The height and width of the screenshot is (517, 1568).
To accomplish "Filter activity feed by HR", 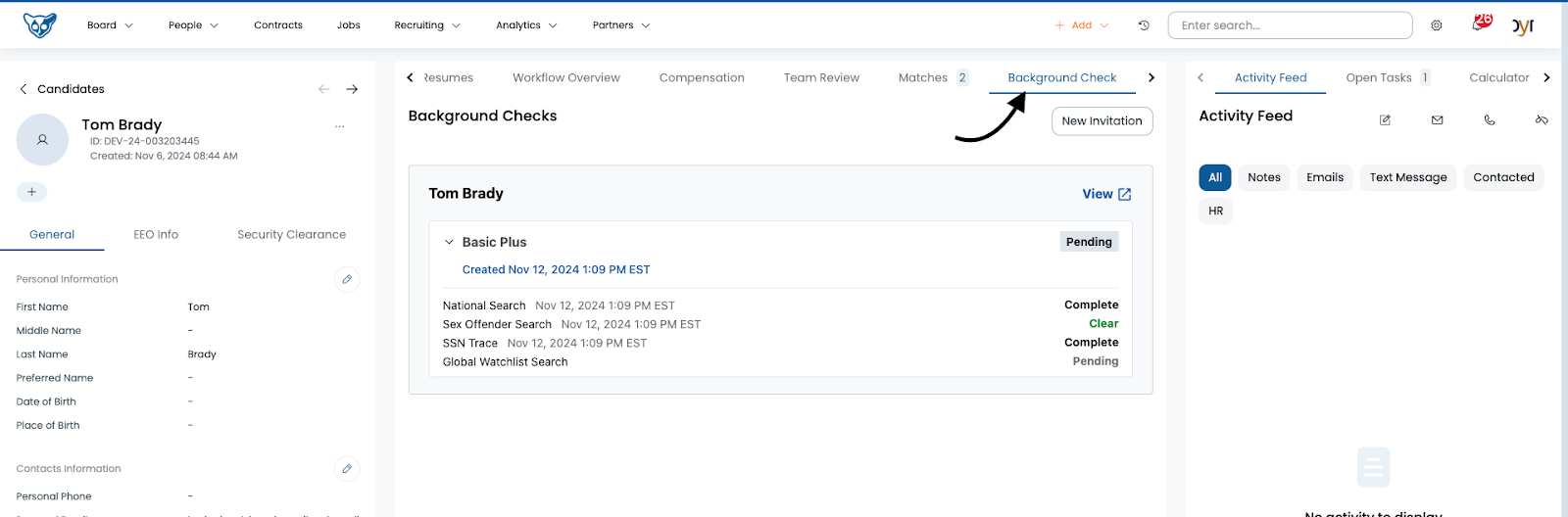I will pos(1216,211).
